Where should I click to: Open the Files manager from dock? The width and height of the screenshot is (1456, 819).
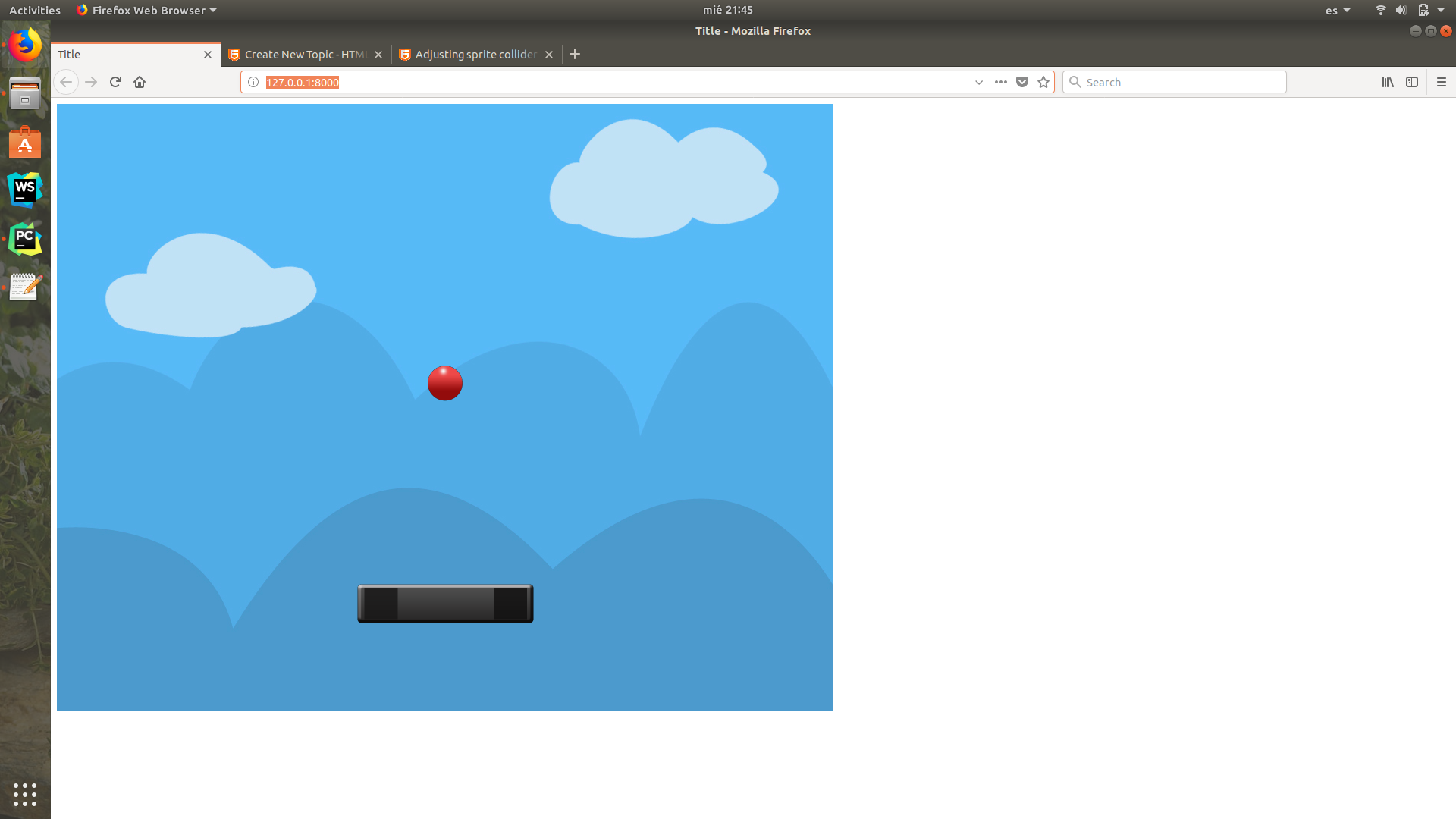[25, 94]
